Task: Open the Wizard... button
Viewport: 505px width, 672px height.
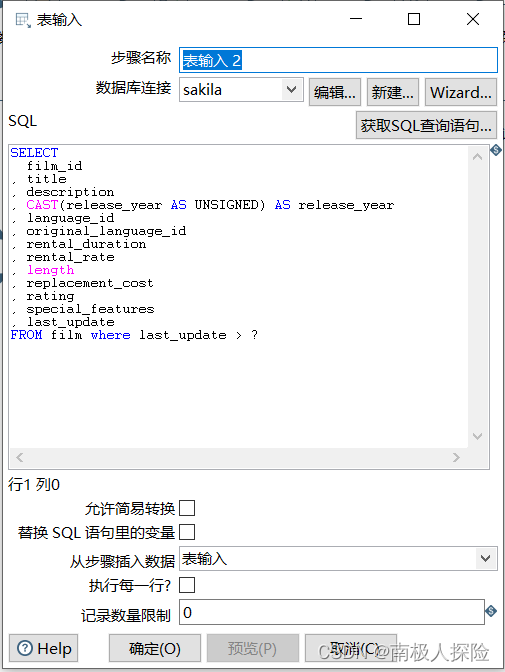Action: (461, 92)
